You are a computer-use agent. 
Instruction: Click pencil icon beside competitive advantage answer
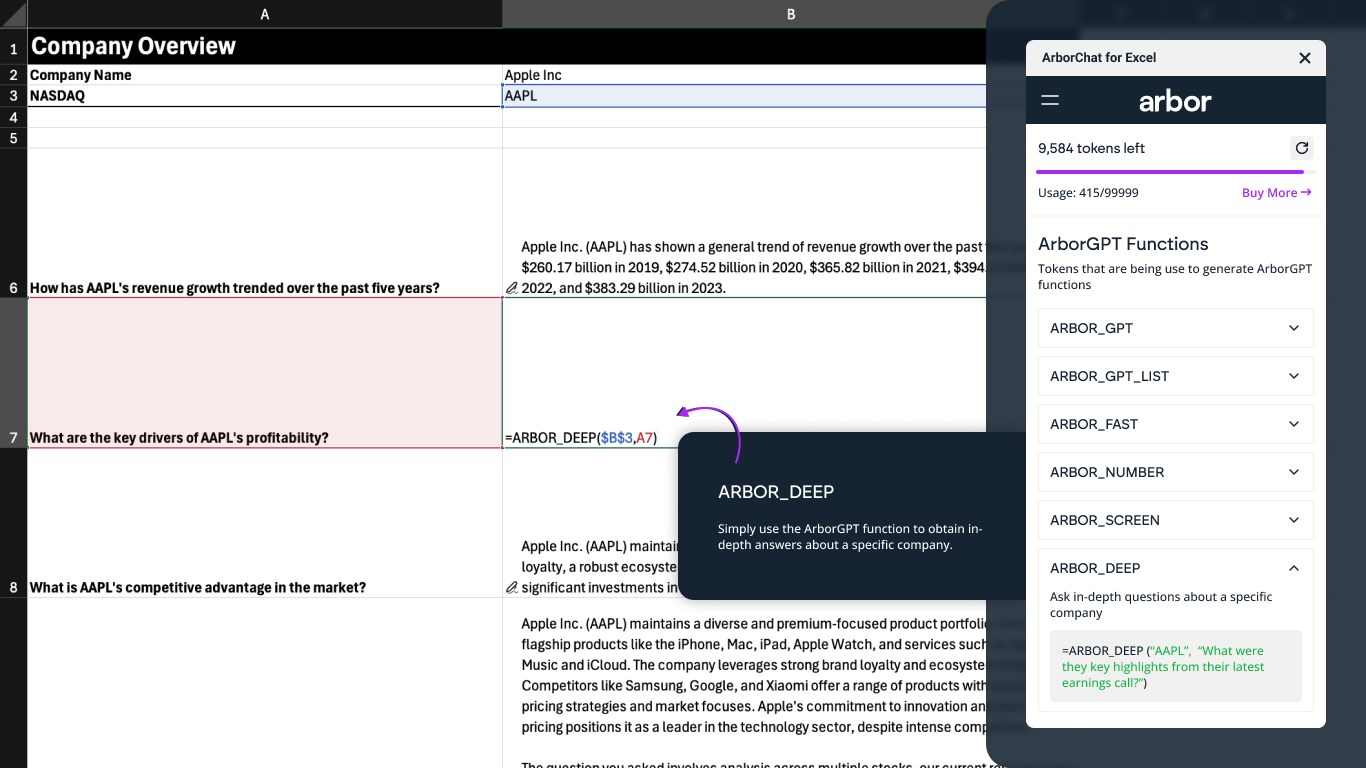click(512, 588)
